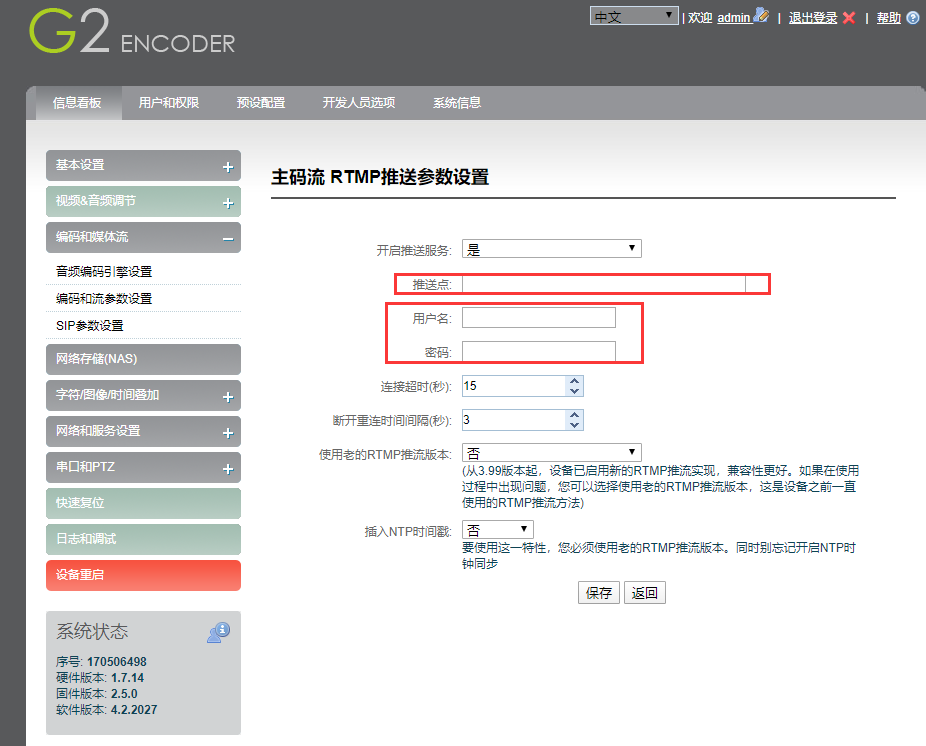Open 日志和调试 section
This screenshot has width=926, height=746.
(144, 539)
